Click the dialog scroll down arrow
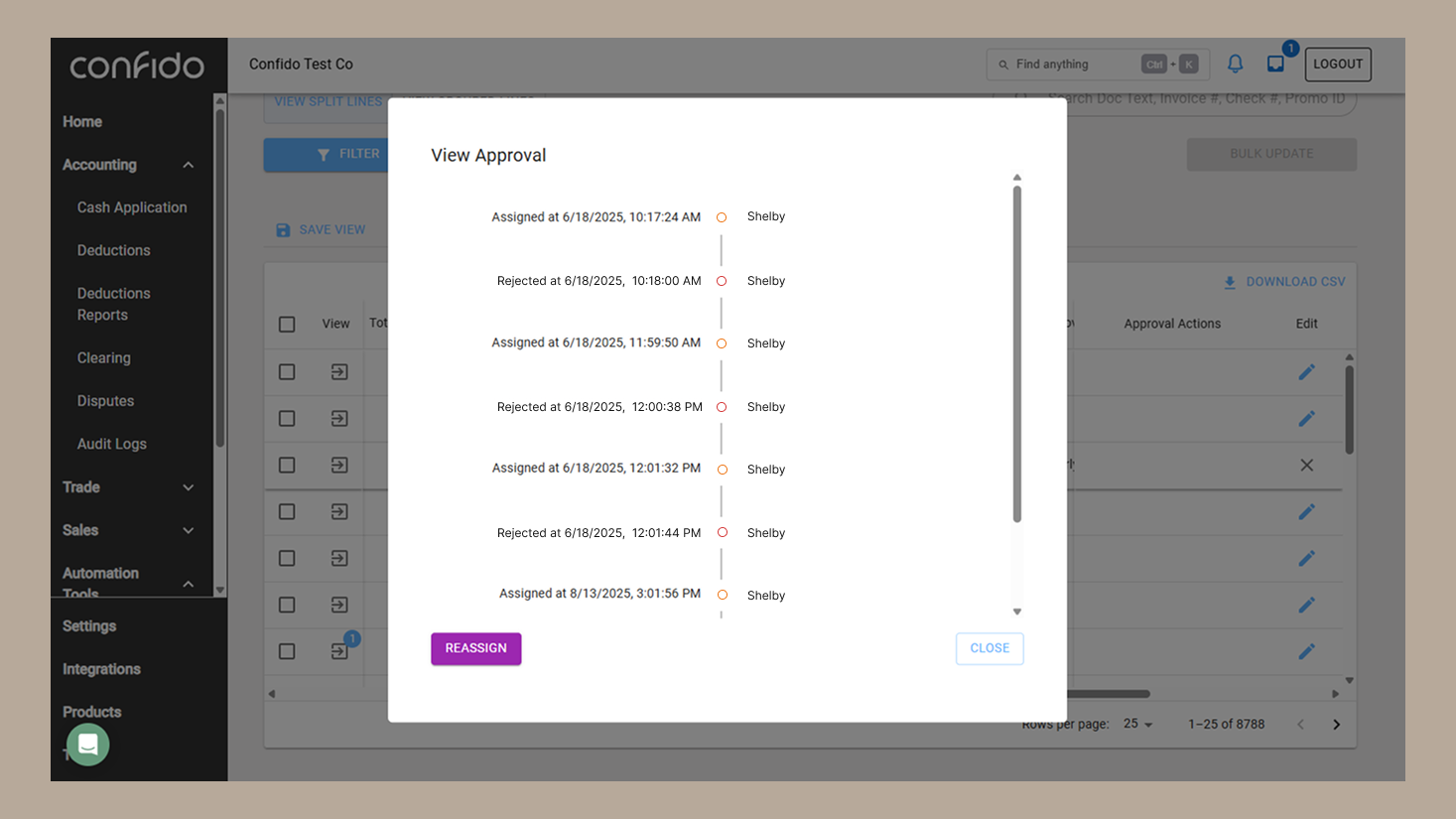This screenshot has width=1456, height=819. tap(1017, 612)
